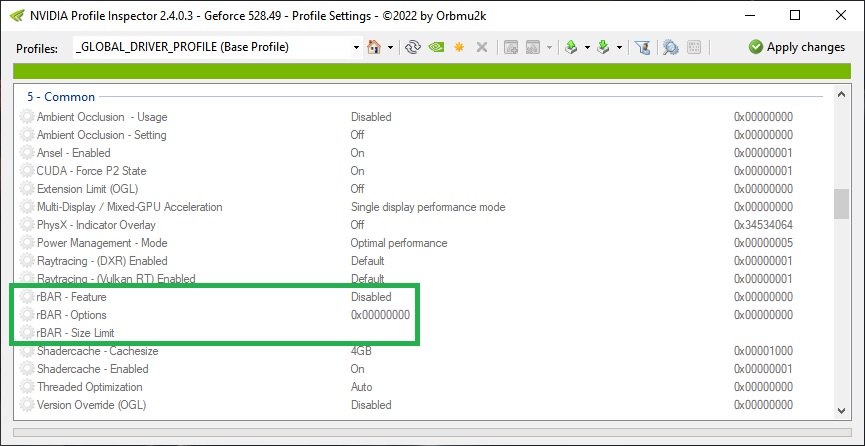Viewport: 865px width, 446px height.
Task: Click Optimal performance value for Power Management
Action: tap(399, 243)
